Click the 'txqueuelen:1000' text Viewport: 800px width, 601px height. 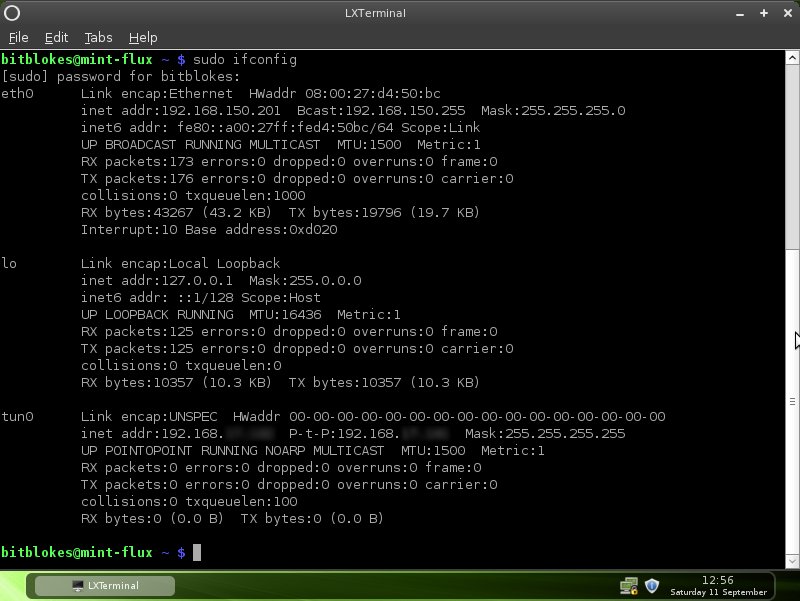pyautogui.click(x=245, y=196)
